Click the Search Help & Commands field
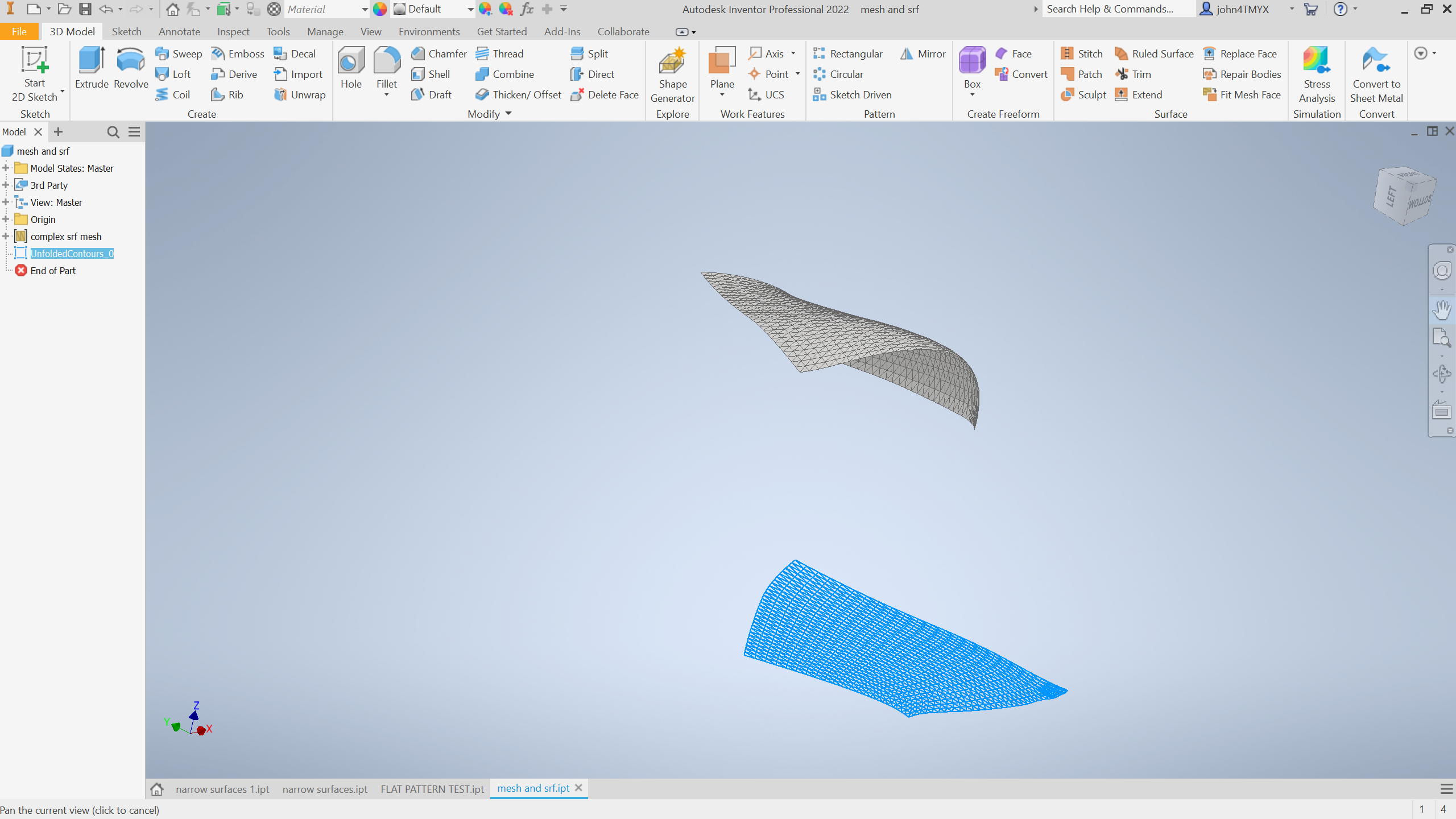The height and width of the screenshot is (819, 1456). (1115, 9)
